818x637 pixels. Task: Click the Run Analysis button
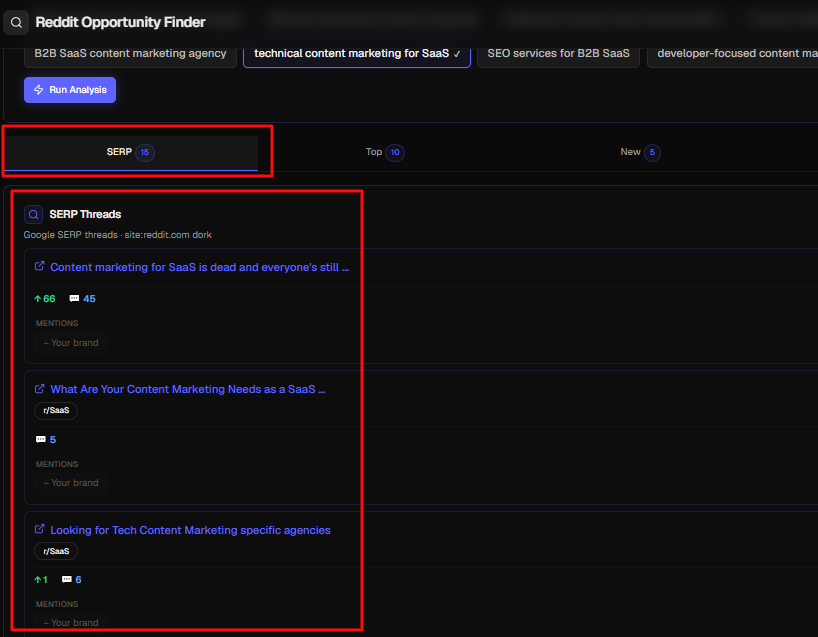coord(70,90)
